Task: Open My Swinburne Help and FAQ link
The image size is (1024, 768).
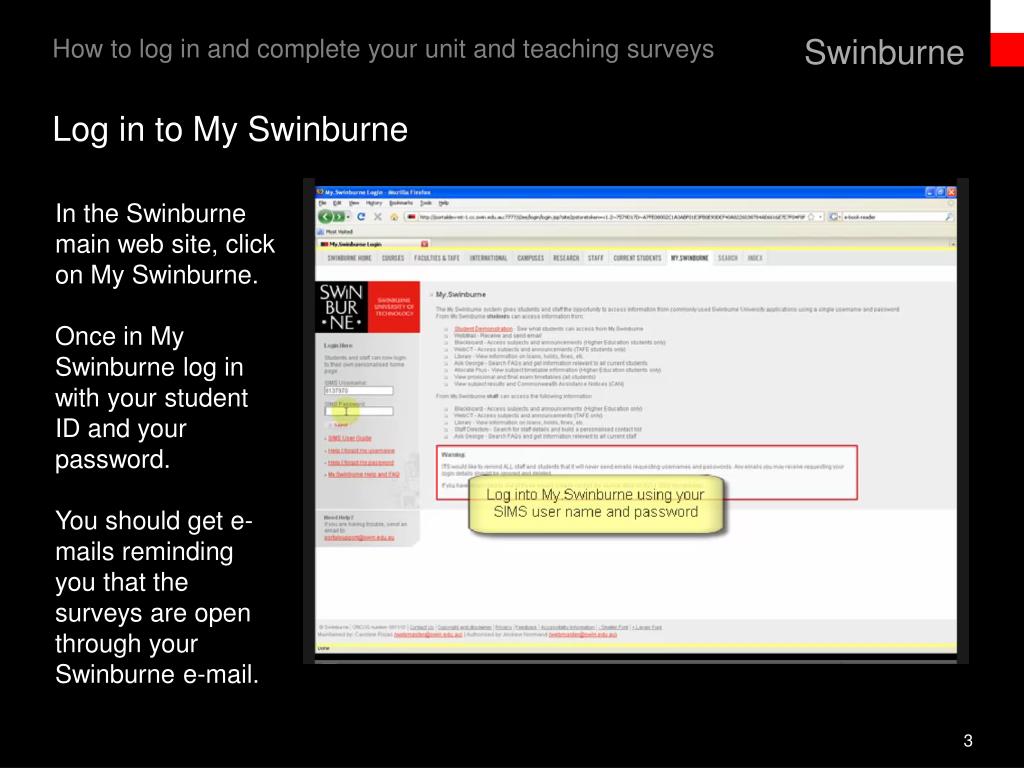Action: [363, 474]
